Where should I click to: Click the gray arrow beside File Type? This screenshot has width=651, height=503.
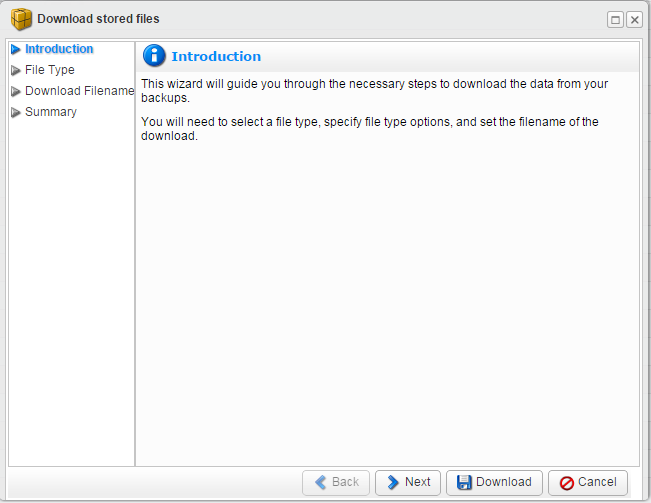(16, 71)
